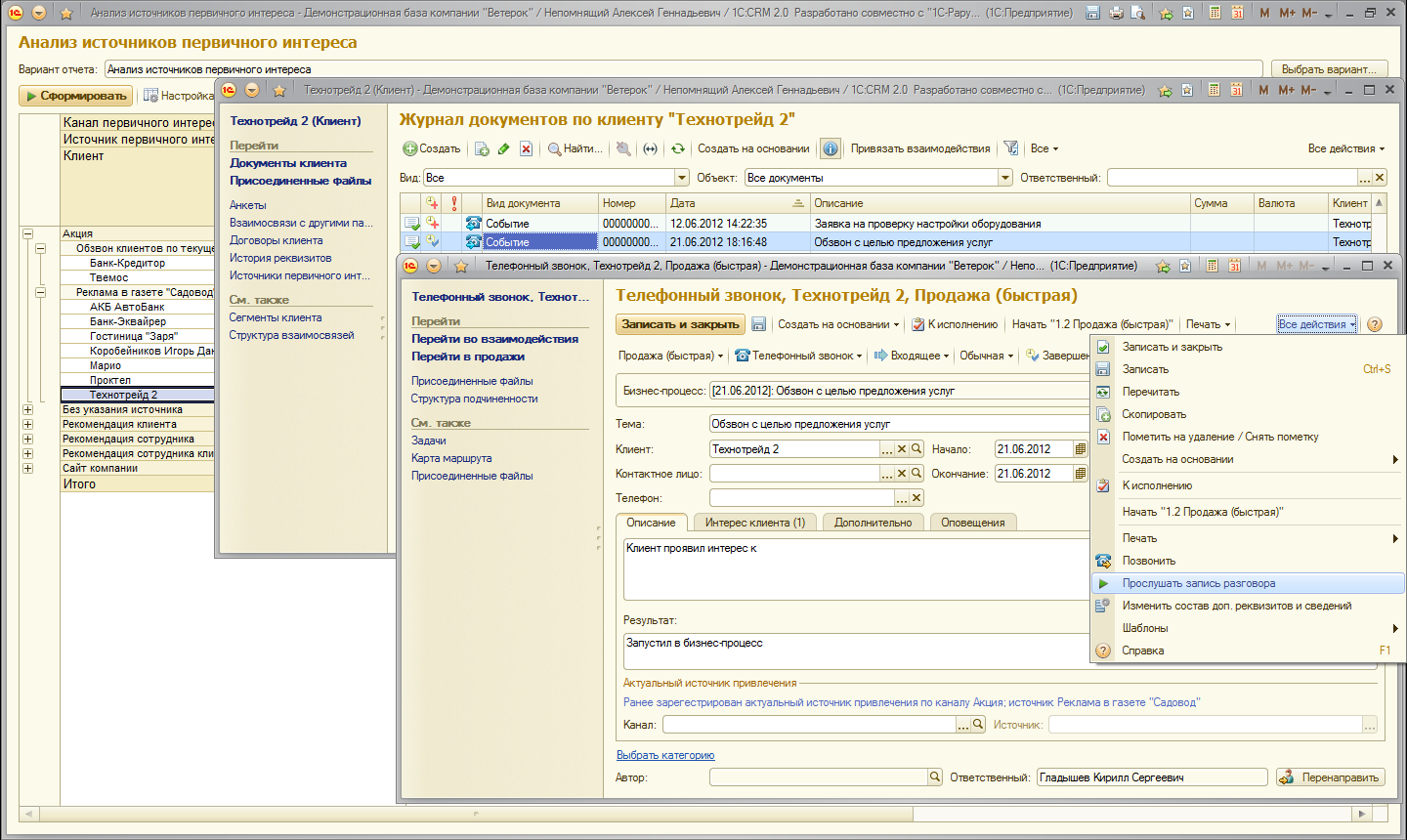Image resolution: width=1407 pixels, height=840 pixels.
Task: Select Банк-Кредитор in the report tree
Action: pos(127,263)
